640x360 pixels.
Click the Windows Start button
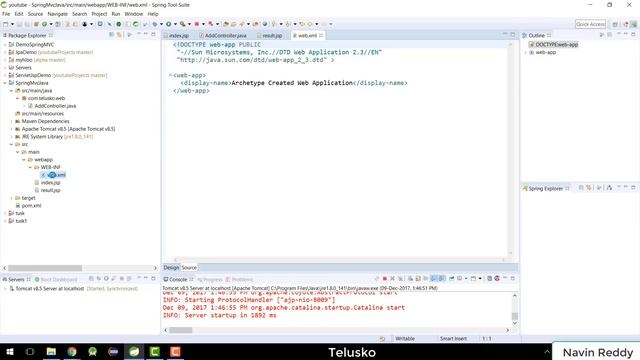coord(10,351)
